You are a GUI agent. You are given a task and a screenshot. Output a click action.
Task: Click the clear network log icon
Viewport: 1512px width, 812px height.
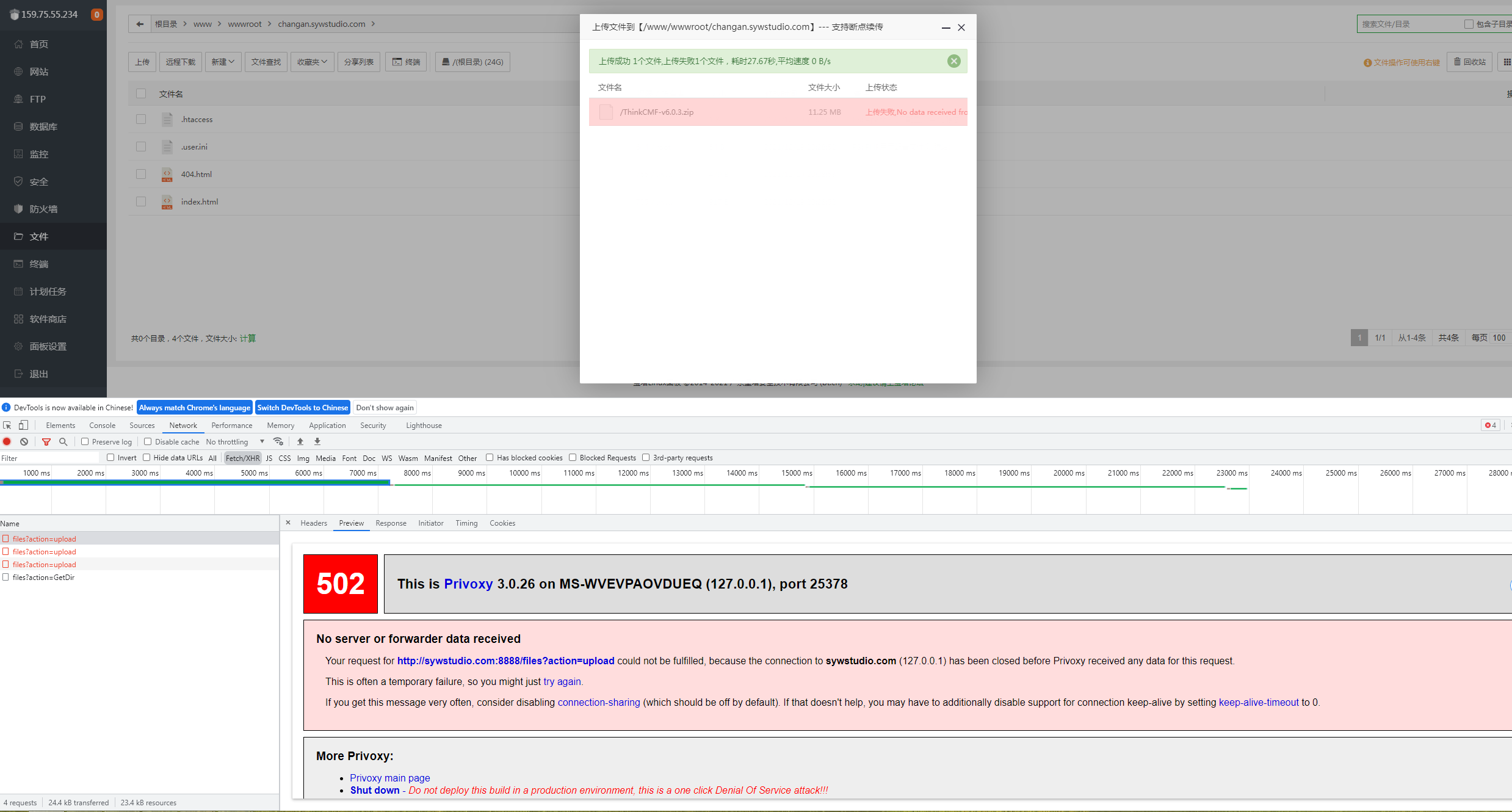click(x=24, y=441)
